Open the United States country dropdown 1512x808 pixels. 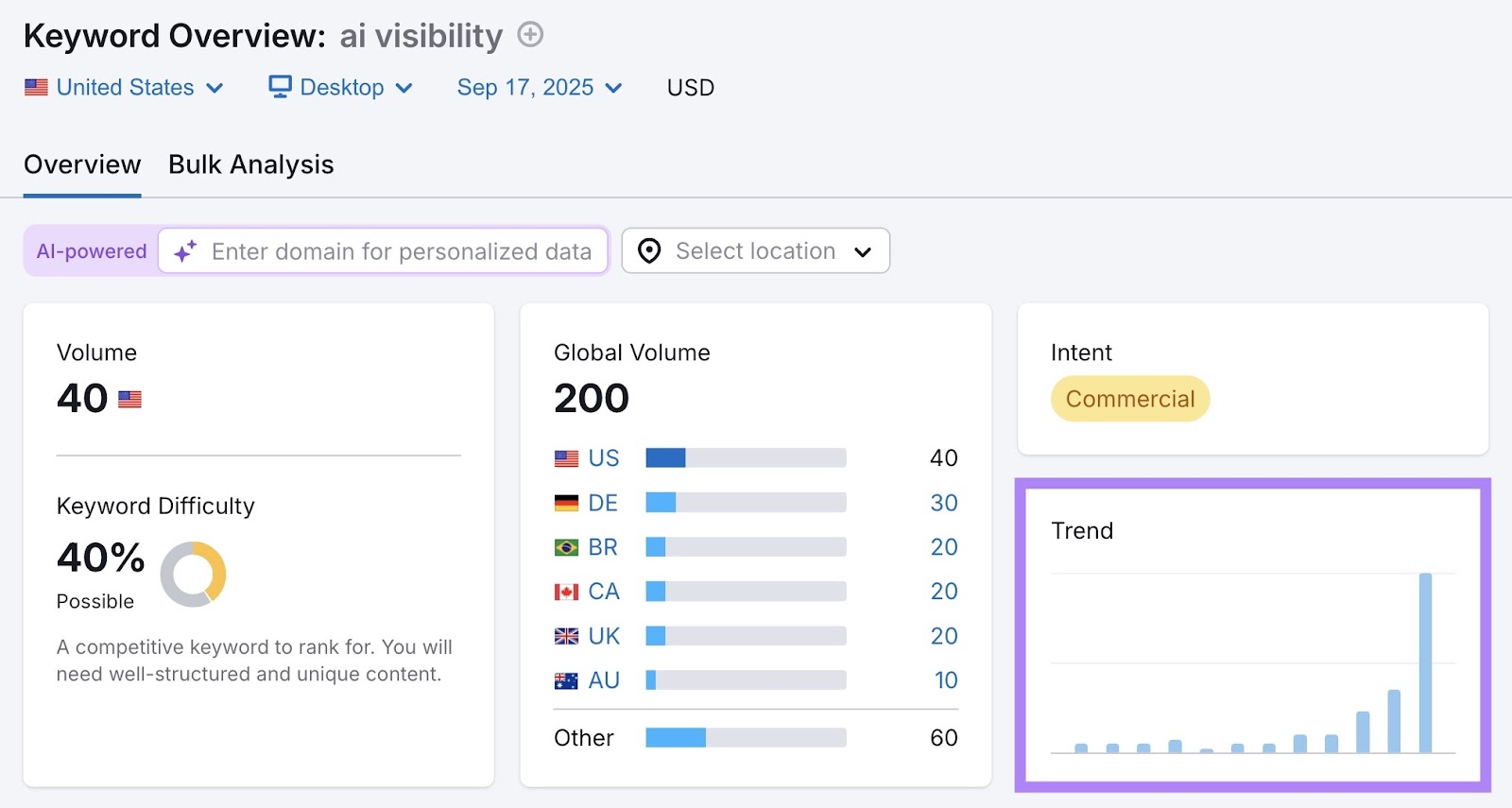click(x=125, y=88)
